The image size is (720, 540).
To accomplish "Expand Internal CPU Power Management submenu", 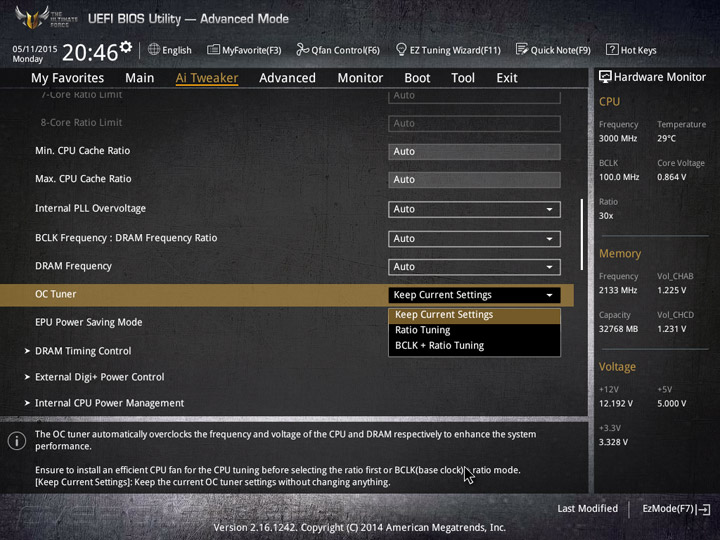I will 109,403.
